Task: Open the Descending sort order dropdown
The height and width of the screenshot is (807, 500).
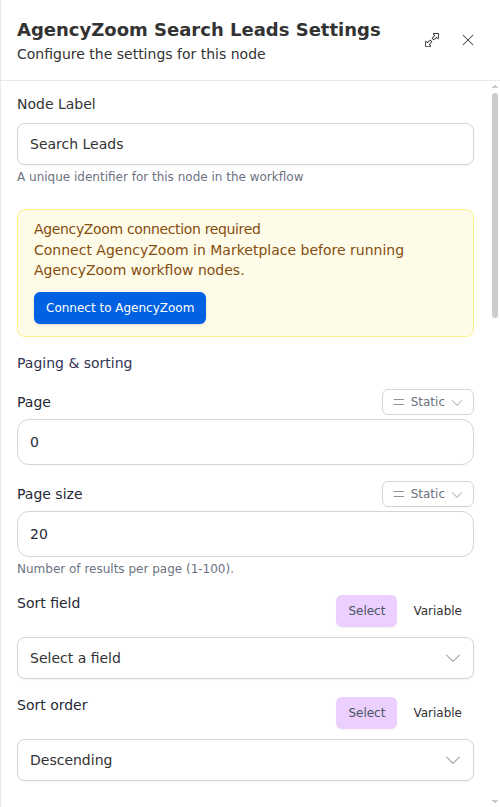Action: (x=245, y=760)
